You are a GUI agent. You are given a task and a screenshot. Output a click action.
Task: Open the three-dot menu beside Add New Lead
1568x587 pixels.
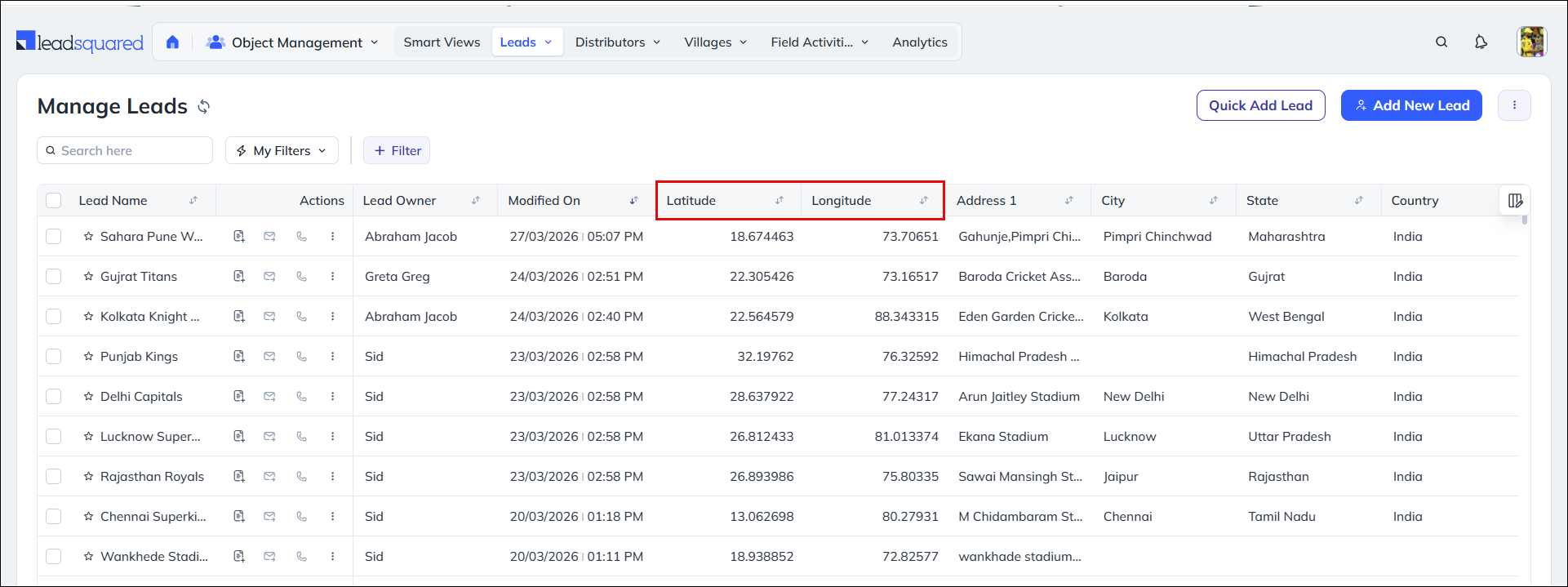[x=1514, y=105]
